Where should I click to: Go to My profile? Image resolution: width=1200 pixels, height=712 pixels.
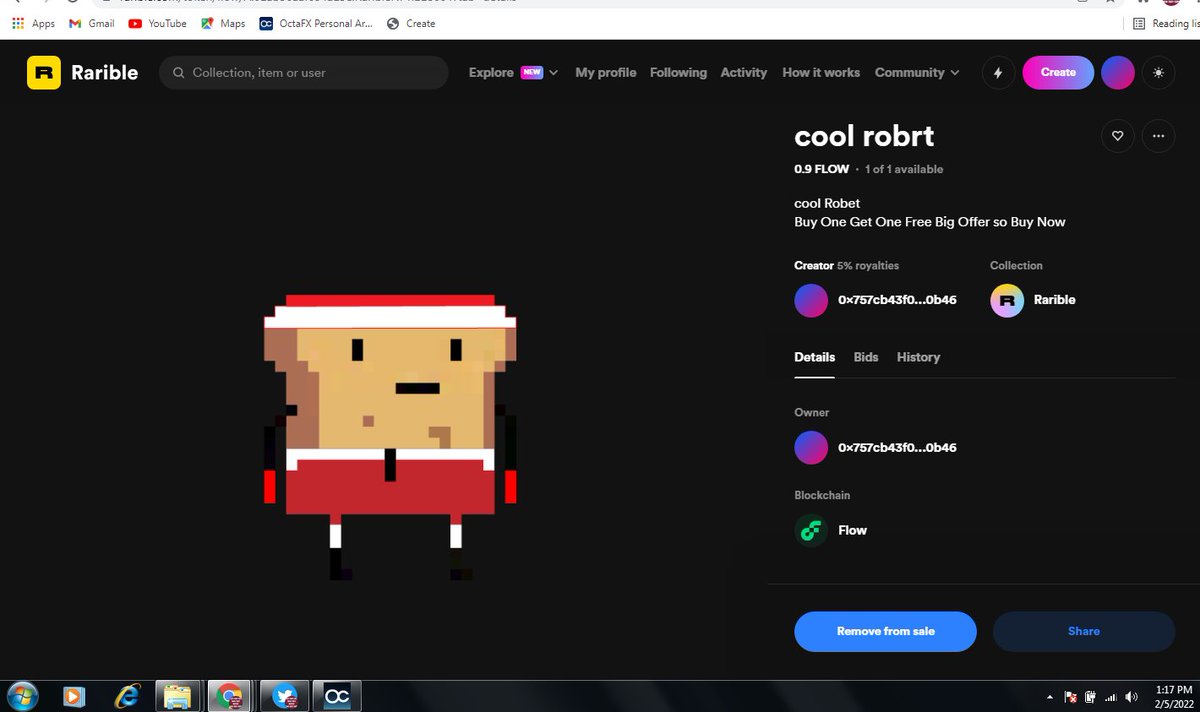(x=606, y=73)
